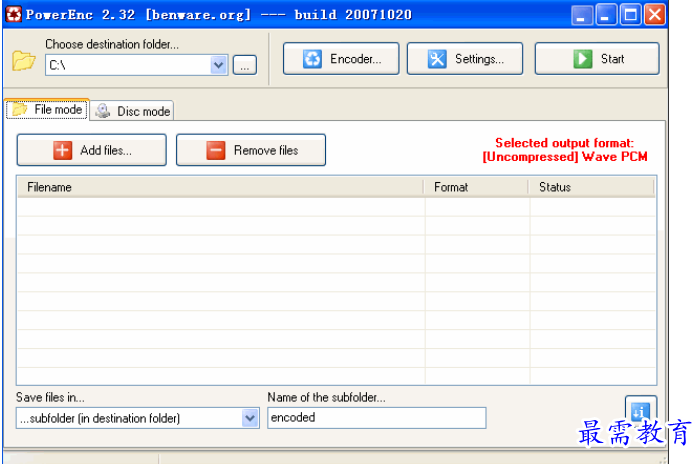Browse for destination folder with ellipsis button

coord(245,65)
